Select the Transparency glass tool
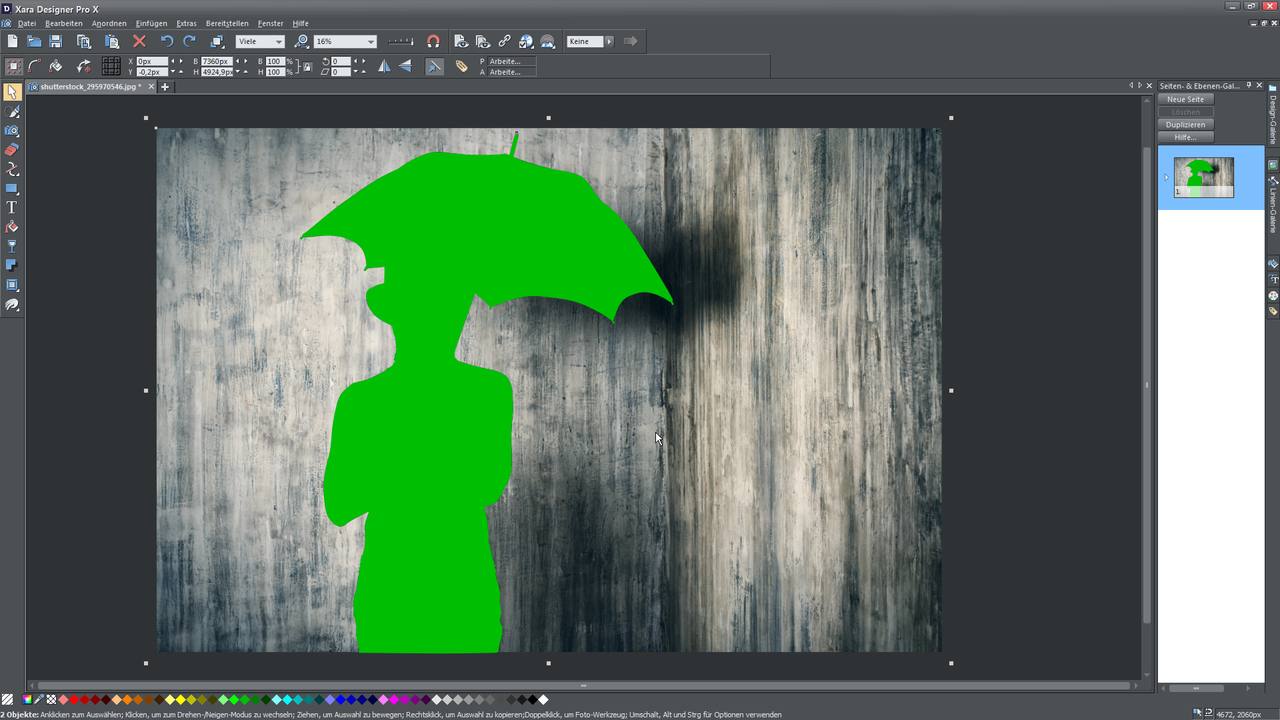 click(12, 246)
